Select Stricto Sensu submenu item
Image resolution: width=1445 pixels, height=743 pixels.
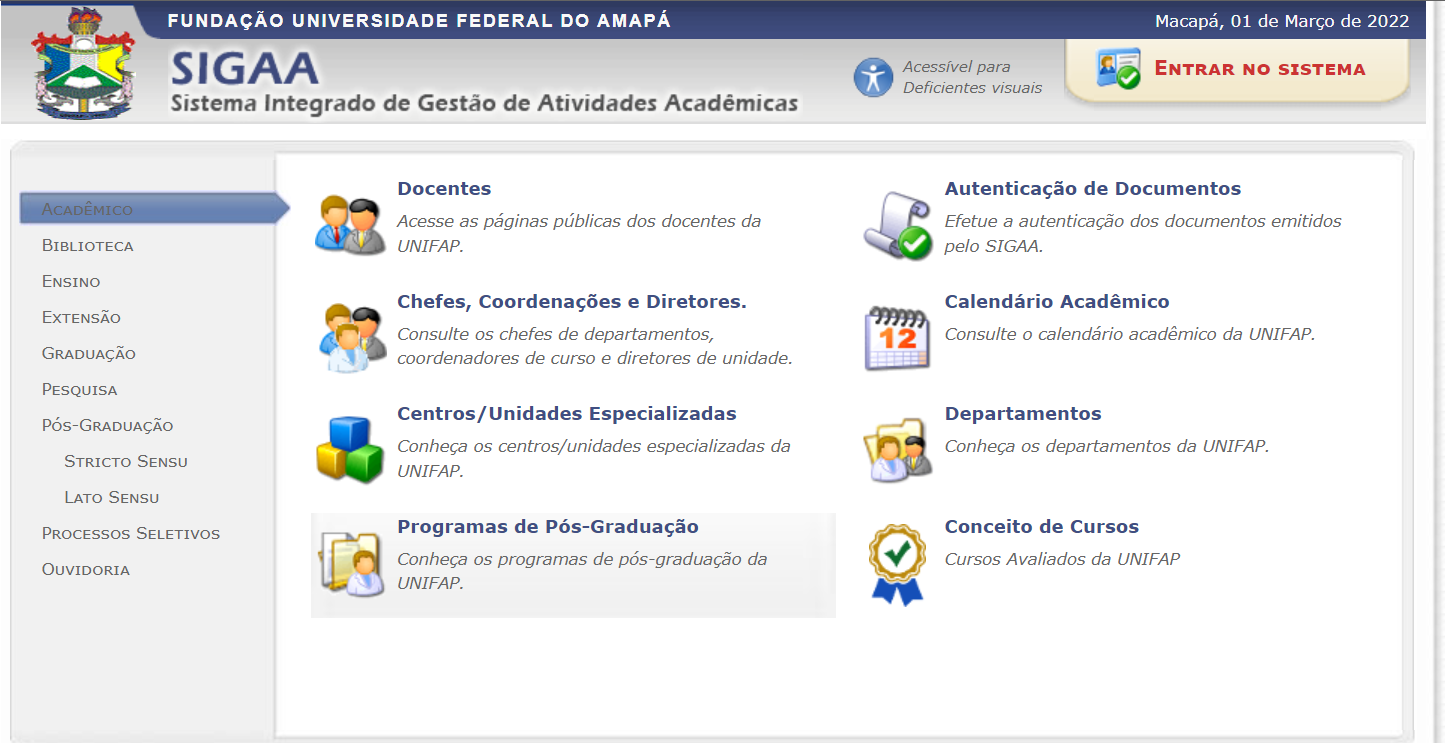click(x=126, y=462)
